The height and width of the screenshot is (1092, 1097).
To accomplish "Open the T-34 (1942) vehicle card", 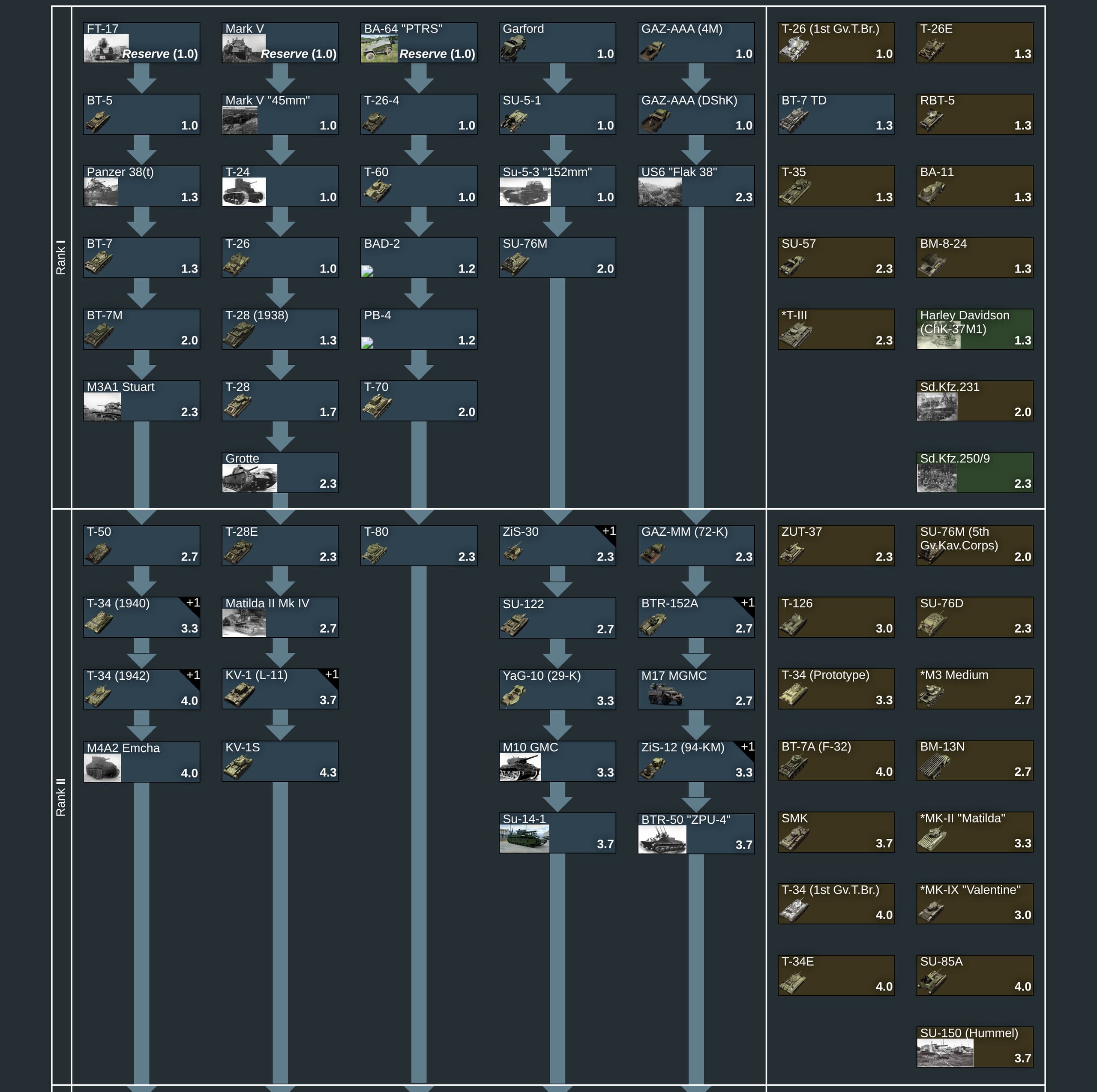I will tap(141, 690).
